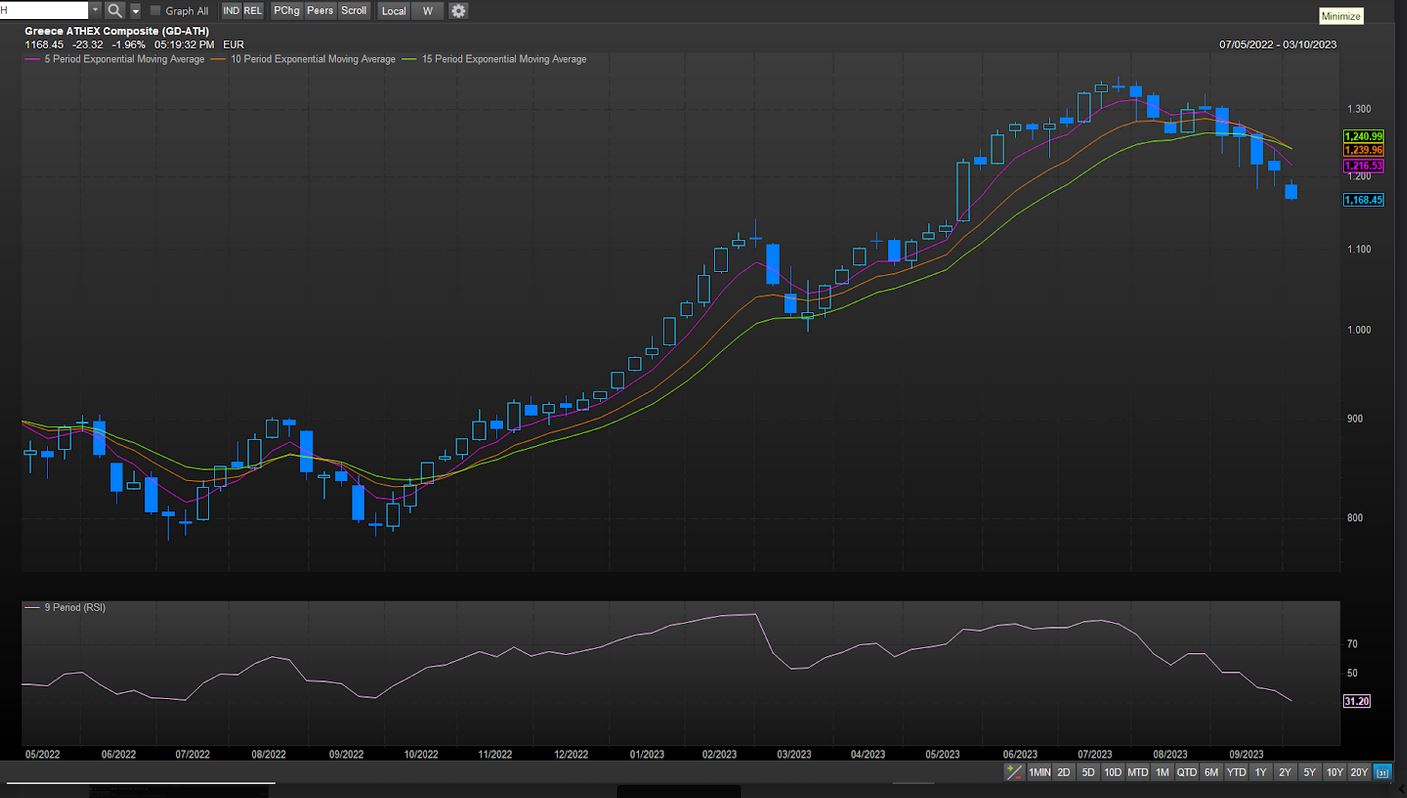The image size is (1407, 798).
Task: Open chart settings gear icon
Action: click(458, 11)
